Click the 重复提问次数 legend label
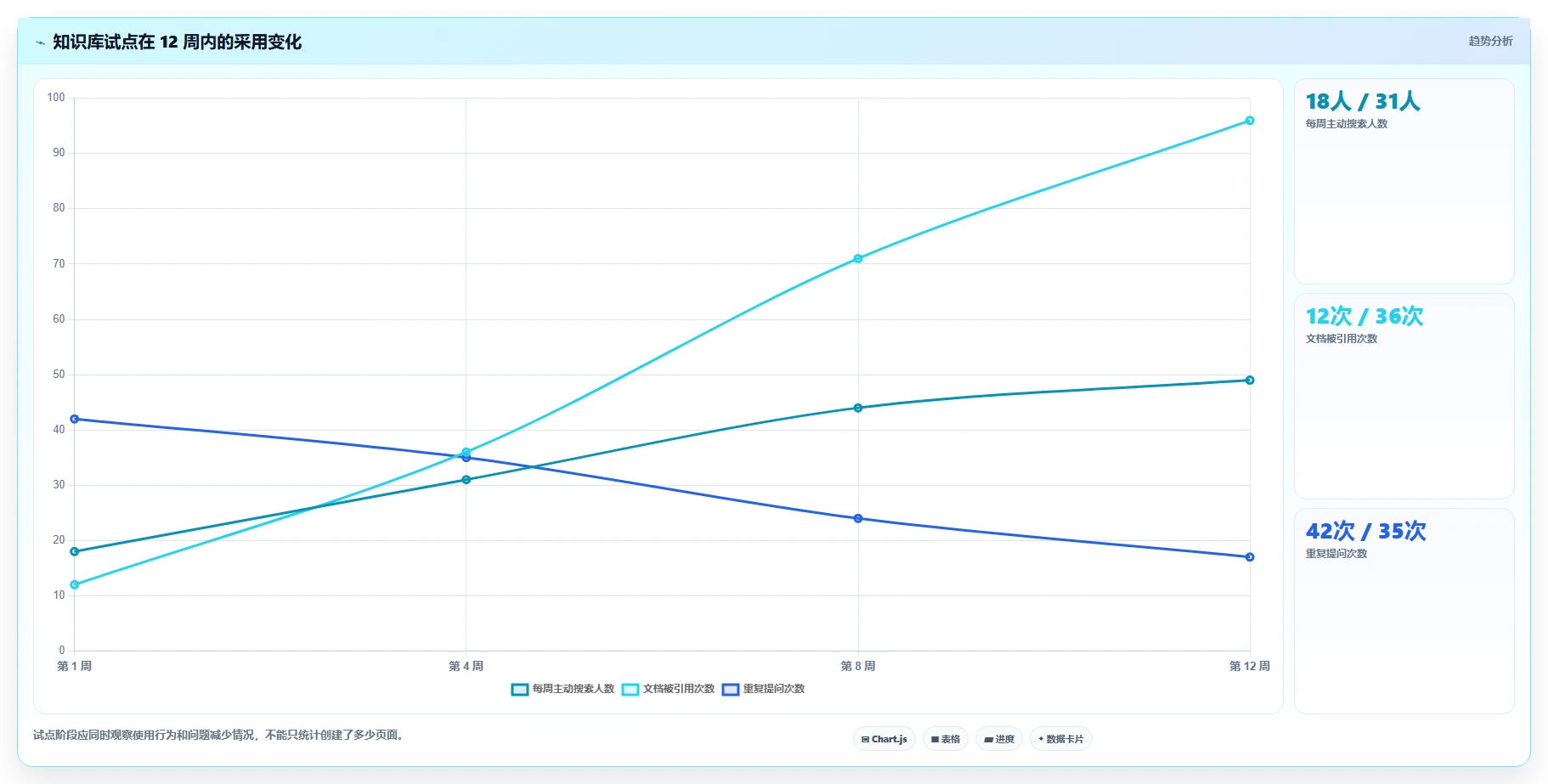 (774, 689)
